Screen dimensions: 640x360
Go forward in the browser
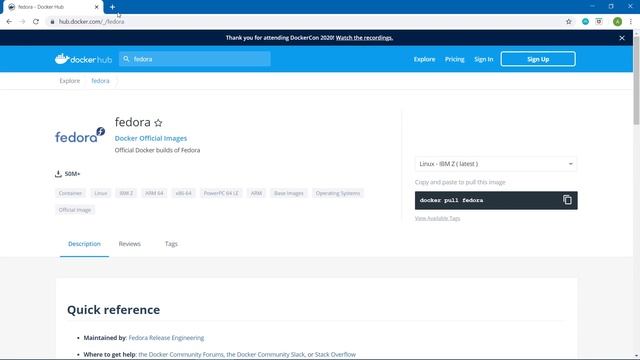22,22
